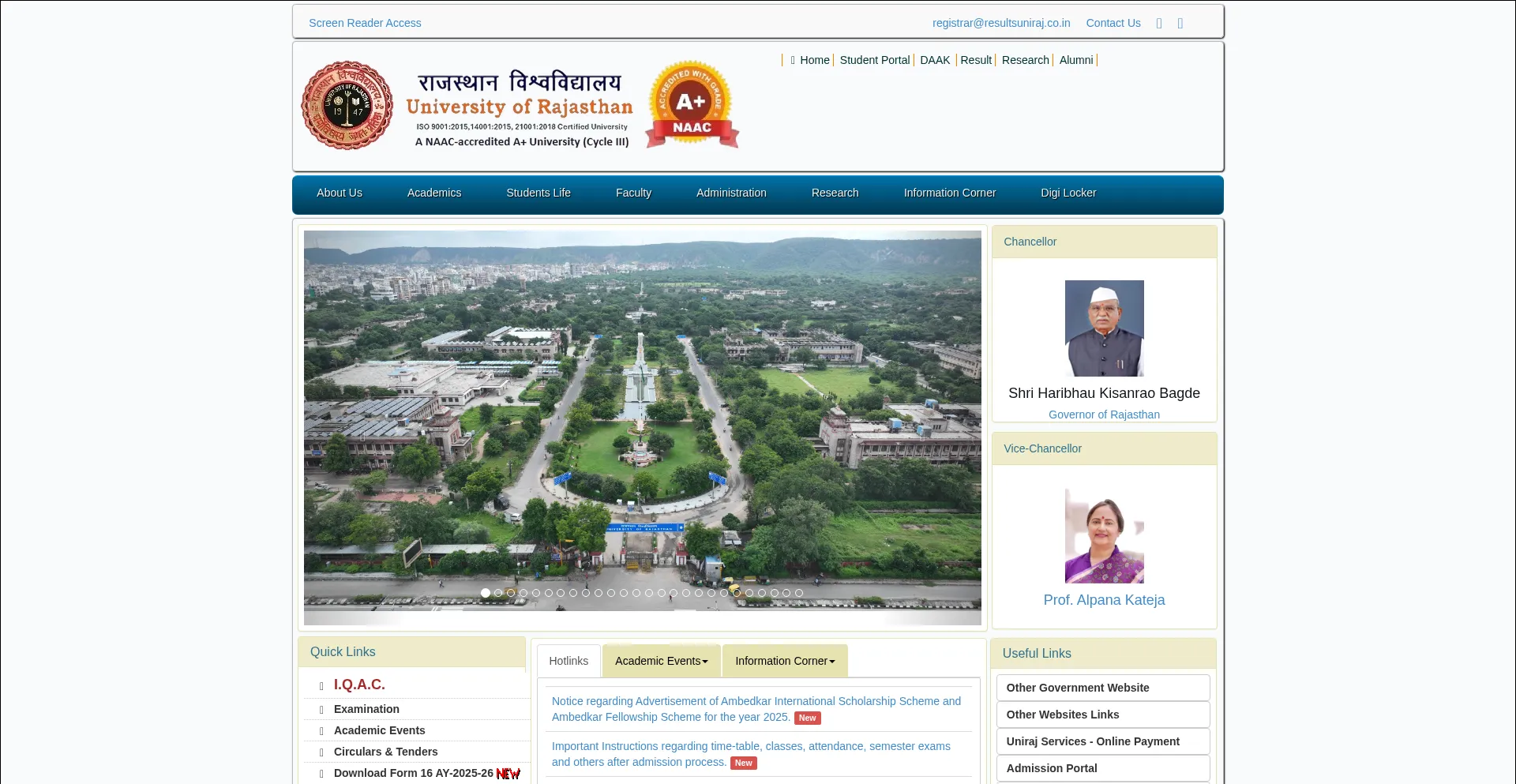Open the Result link
The width and height of the screenshot is (1516, 784).
976,60
